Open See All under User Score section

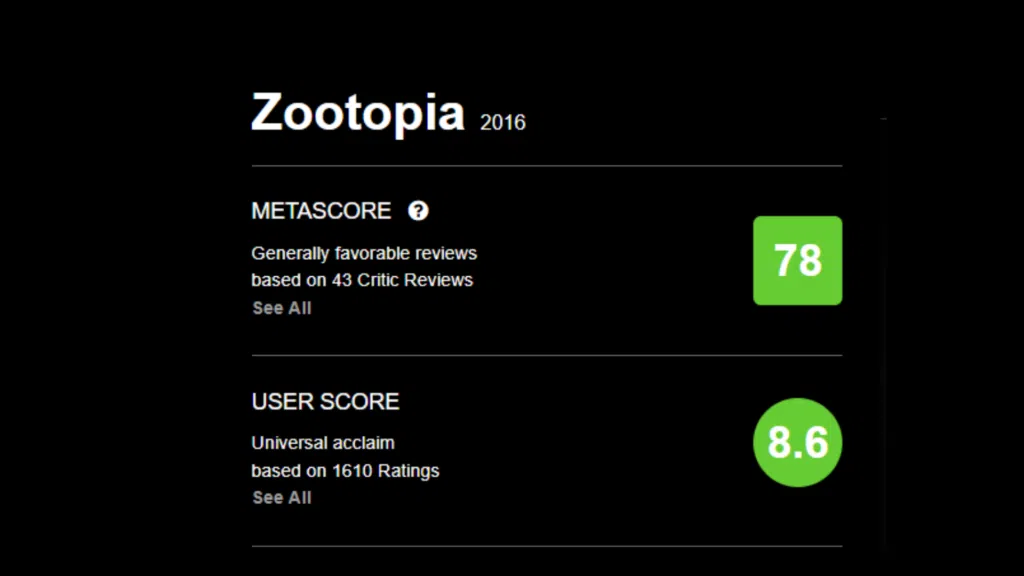click(x=280, y=497)
